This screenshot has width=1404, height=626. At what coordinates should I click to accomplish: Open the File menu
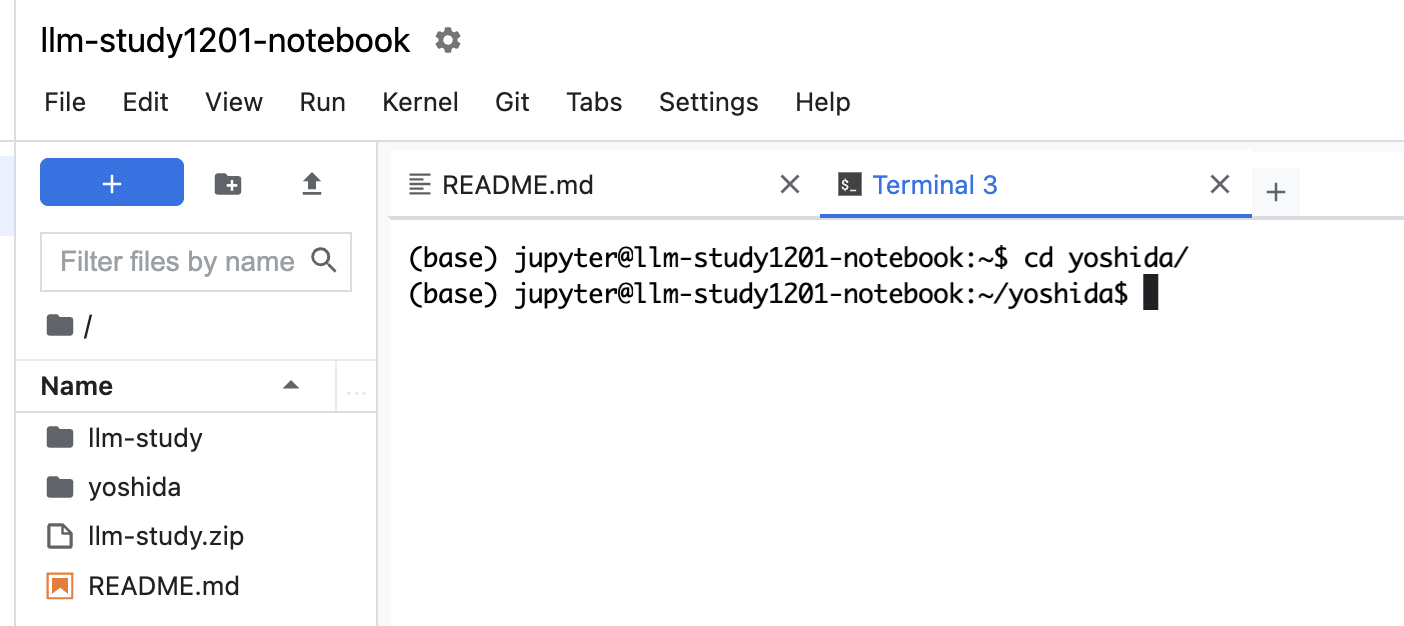65,102
